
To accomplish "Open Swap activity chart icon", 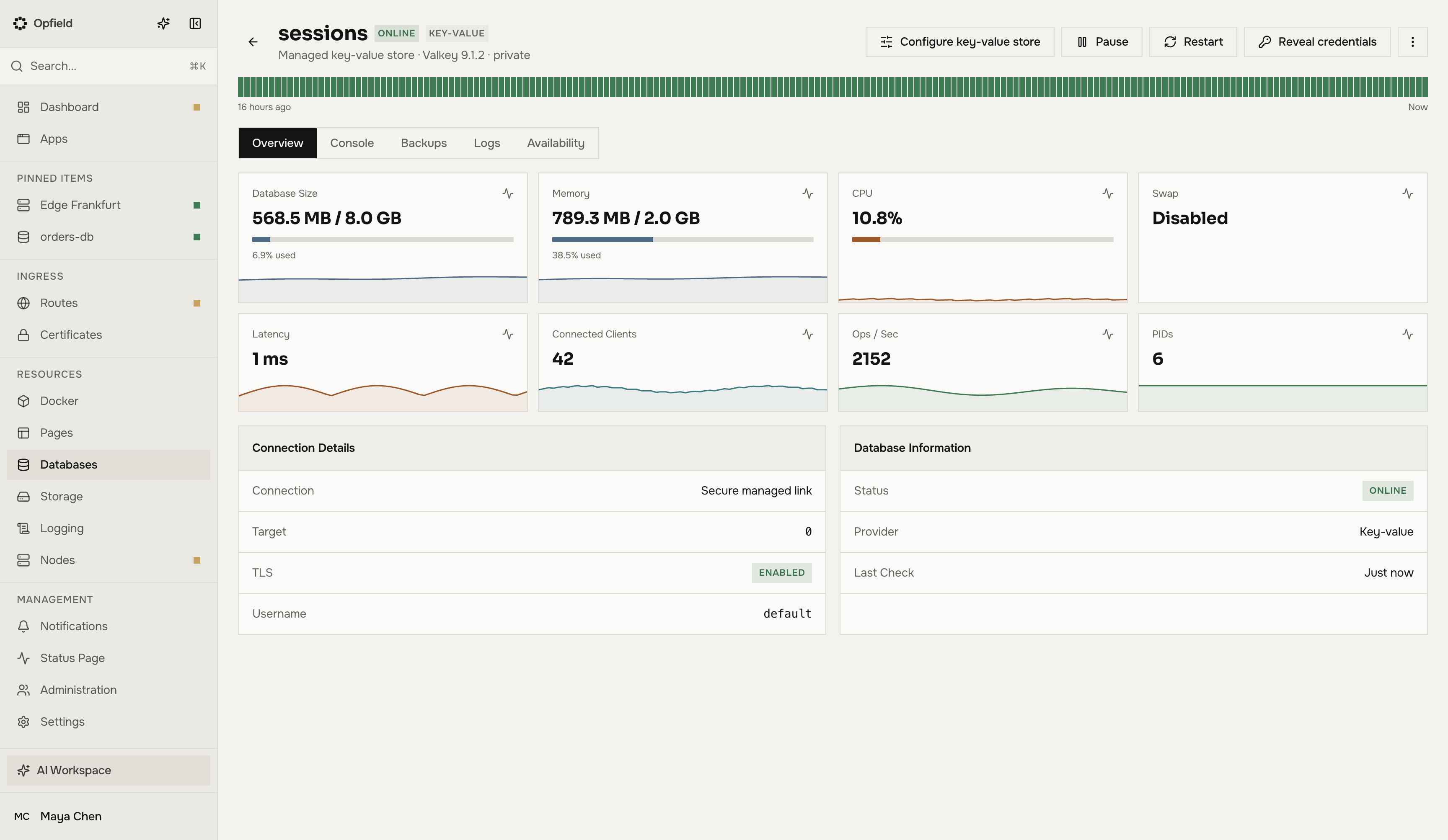I will pos(1407,193).
